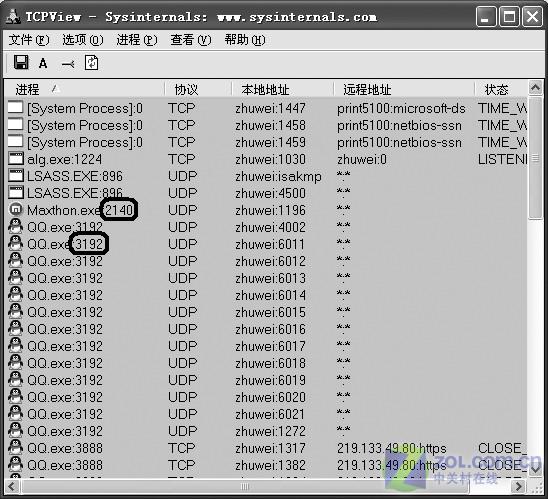Image resolution: width=548 pixels, height=499 pixels.
Task: Click penguin icon of QQ.exe row zhuwei:4002
Action: coord(16,226)
